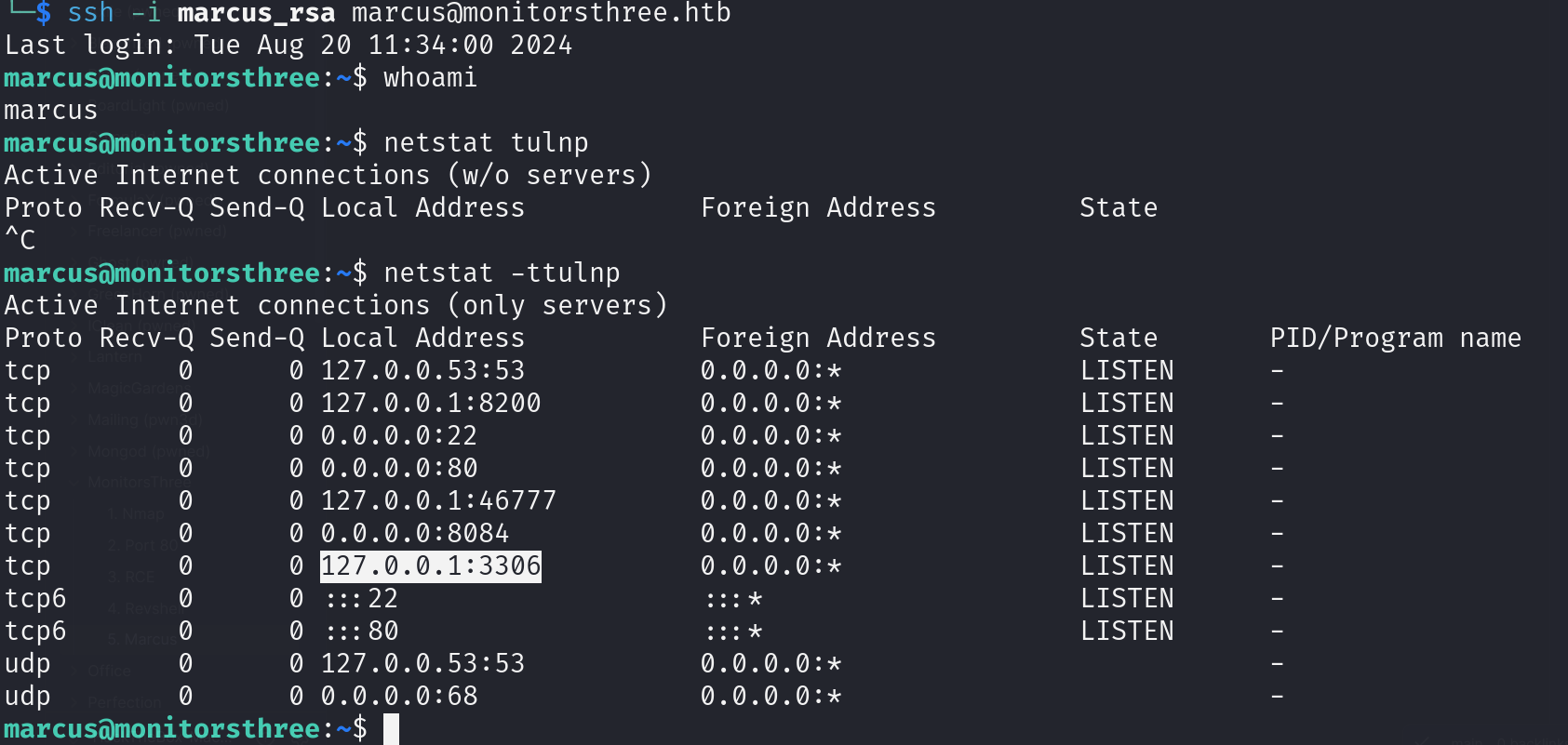This screenshot has width=1568, height=745.
Task: Click the :::22 tcp6 local address
Action: (361, 598)
